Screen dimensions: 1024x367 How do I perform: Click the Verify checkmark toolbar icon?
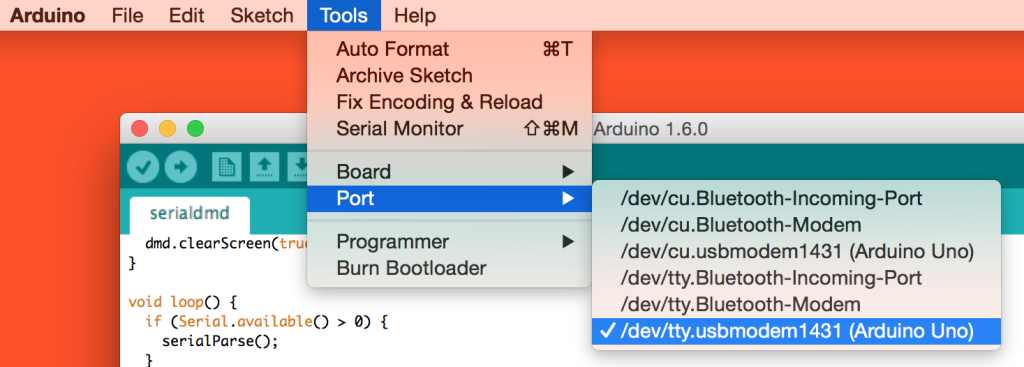coord(143,168)
